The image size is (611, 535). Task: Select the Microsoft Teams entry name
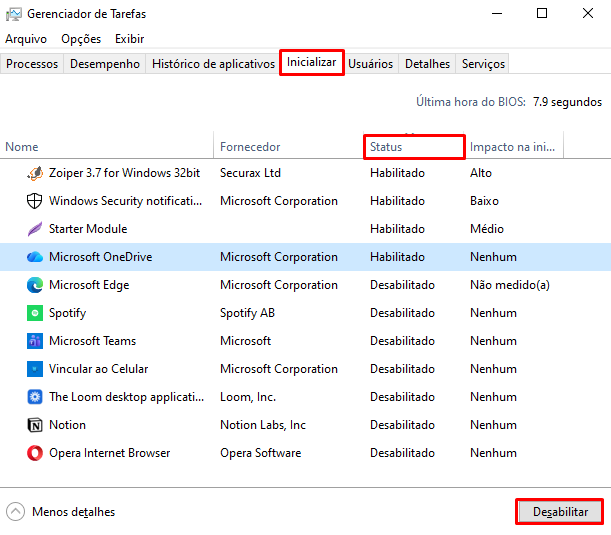point(92,341)
